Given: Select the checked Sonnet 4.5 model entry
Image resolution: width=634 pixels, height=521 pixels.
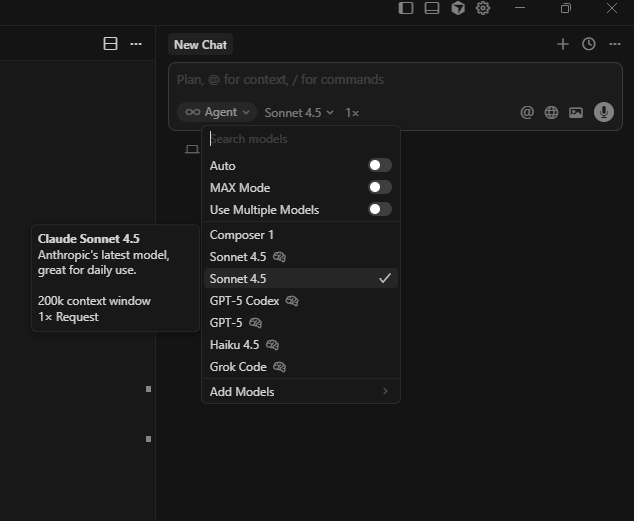Looking at the screenshot, I should pos(301,278).
